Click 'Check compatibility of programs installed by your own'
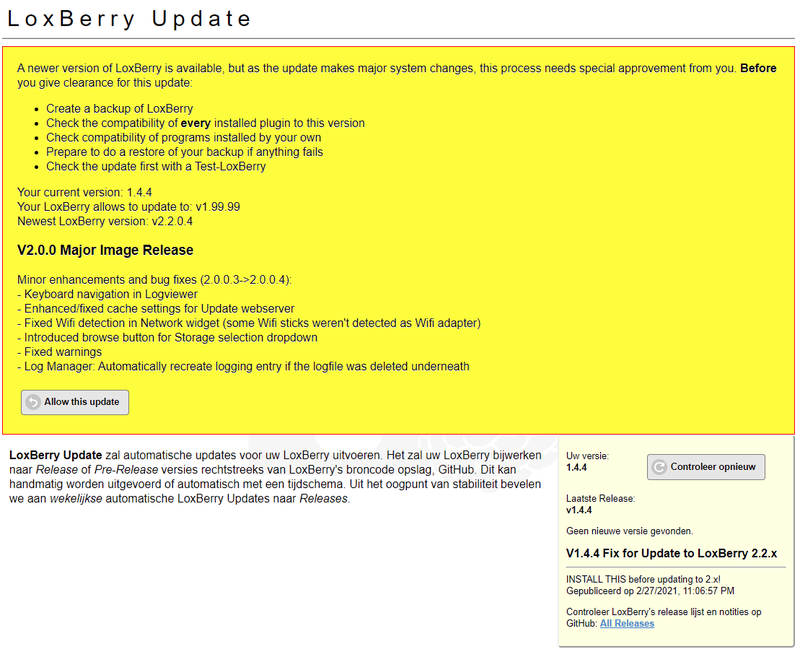The height and width of the screenshot is (649, 800). point(184,137)
